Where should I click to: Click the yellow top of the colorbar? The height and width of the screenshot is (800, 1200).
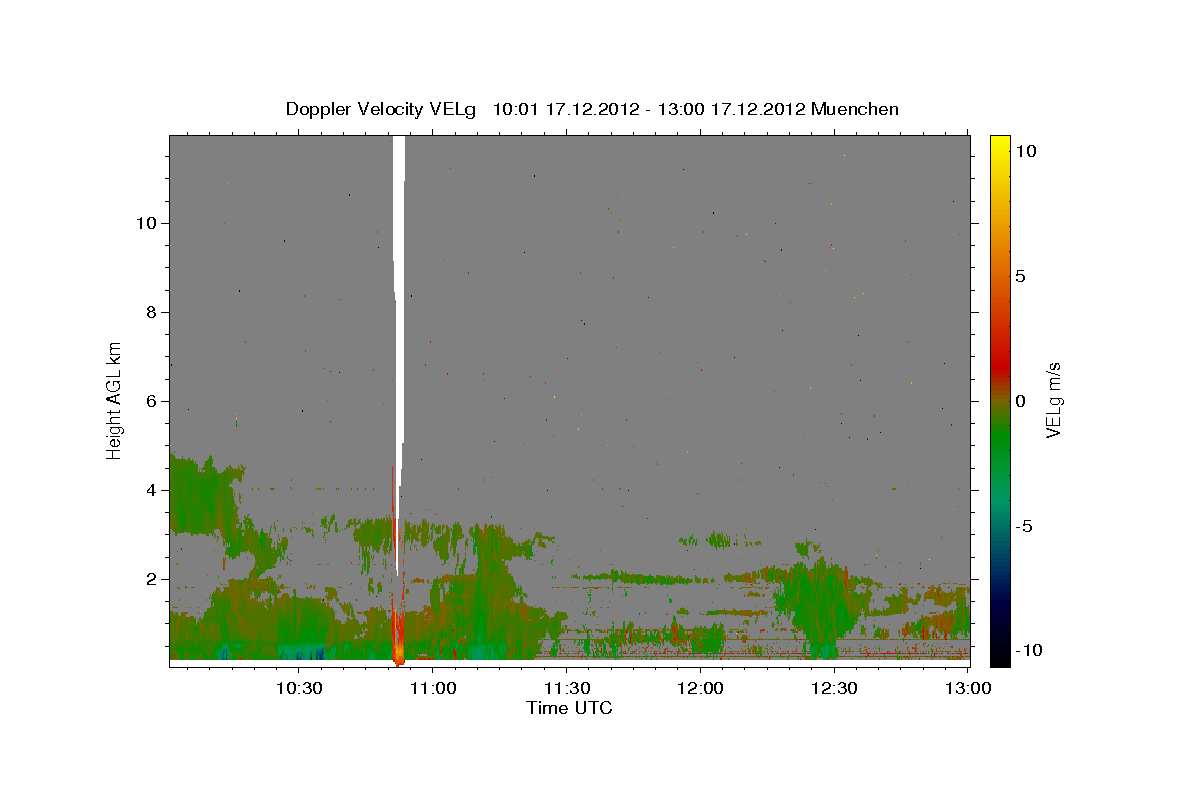point(1000,145)
